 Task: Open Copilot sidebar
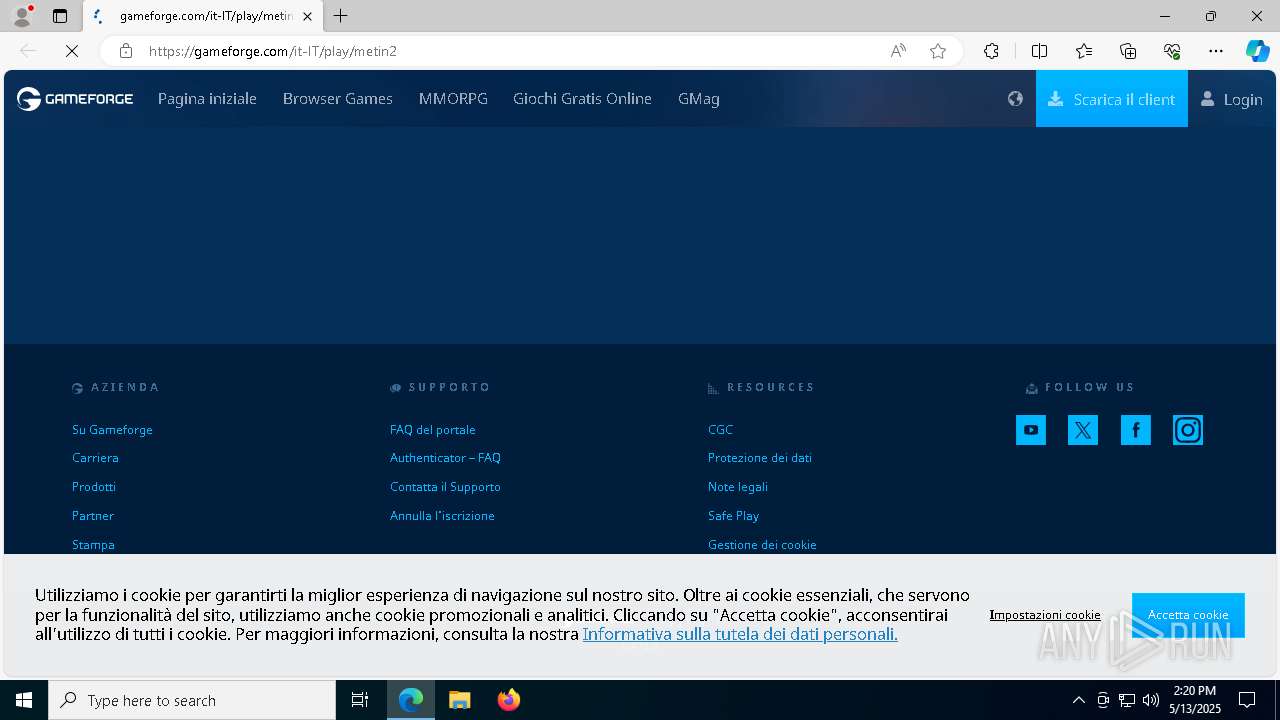pyautogui.click(x=1257, y=51)
